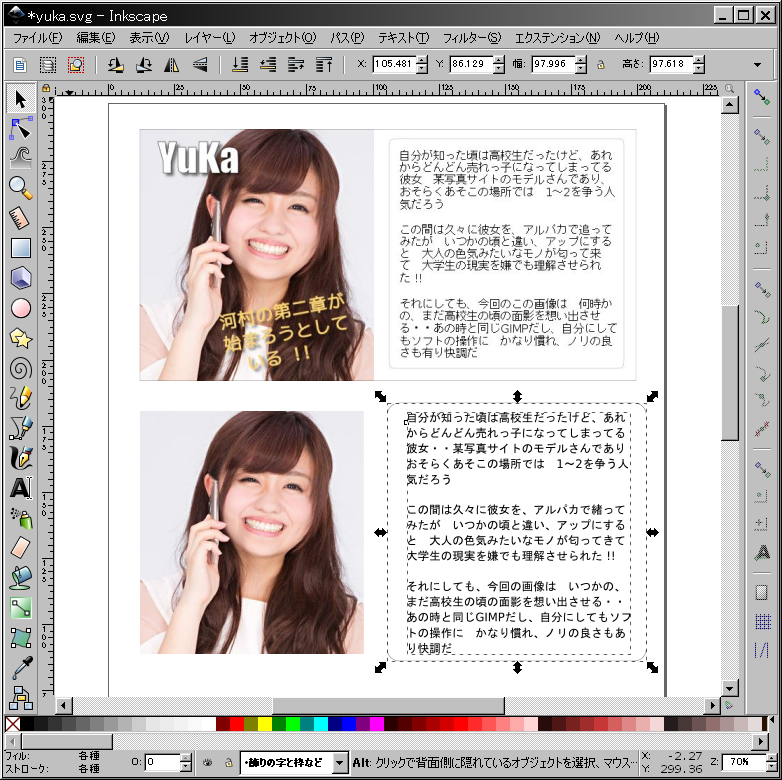Increase the zoom percentage spinner
The height and width of the screenshot is (780, 782).
click(772, 758)
